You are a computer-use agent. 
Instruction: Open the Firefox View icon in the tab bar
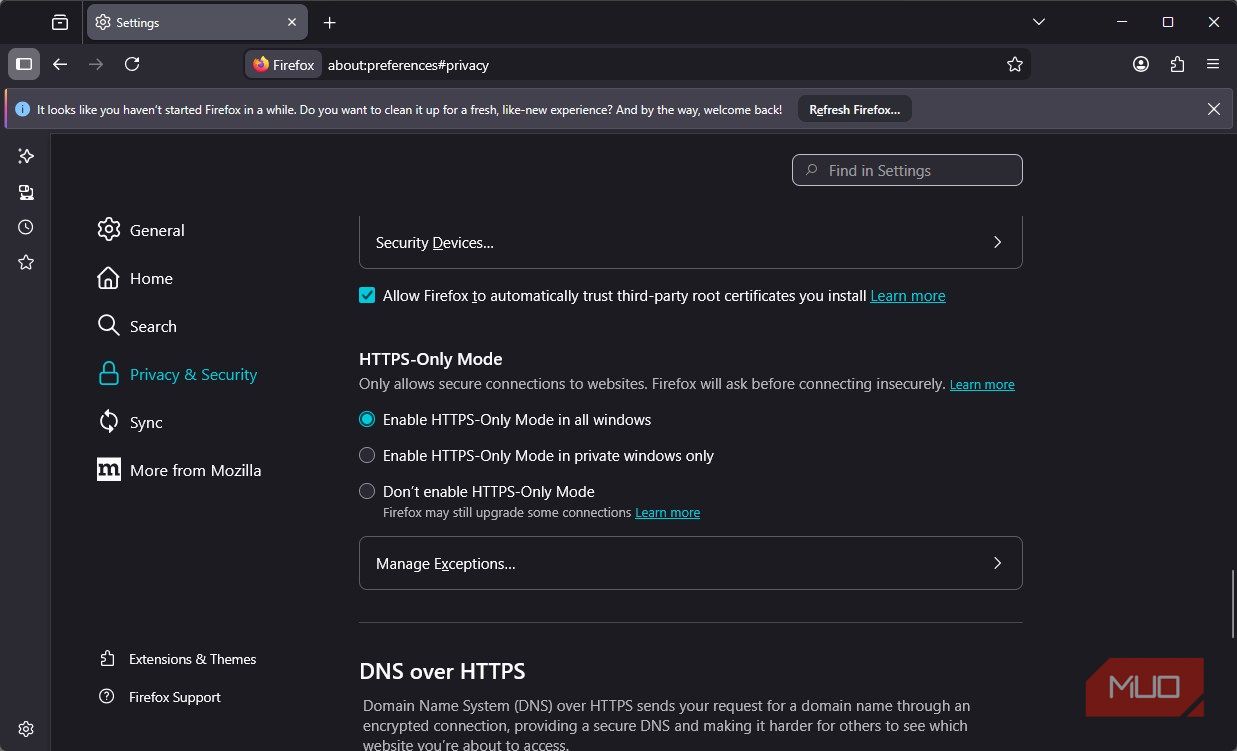[x=60, y=22]
